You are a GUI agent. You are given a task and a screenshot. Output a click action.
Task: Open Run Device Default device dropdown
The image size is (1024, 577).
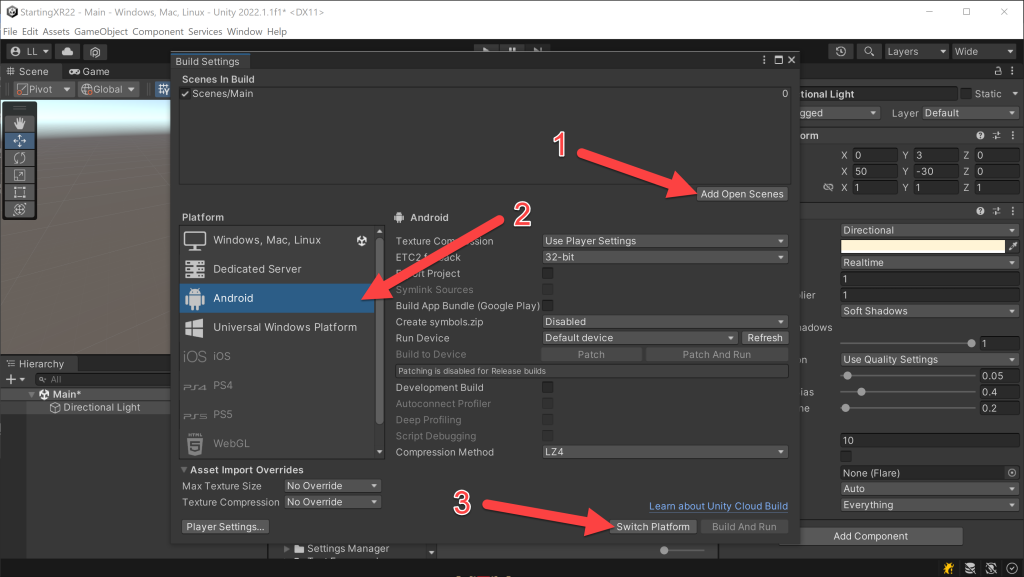(640, 337)
